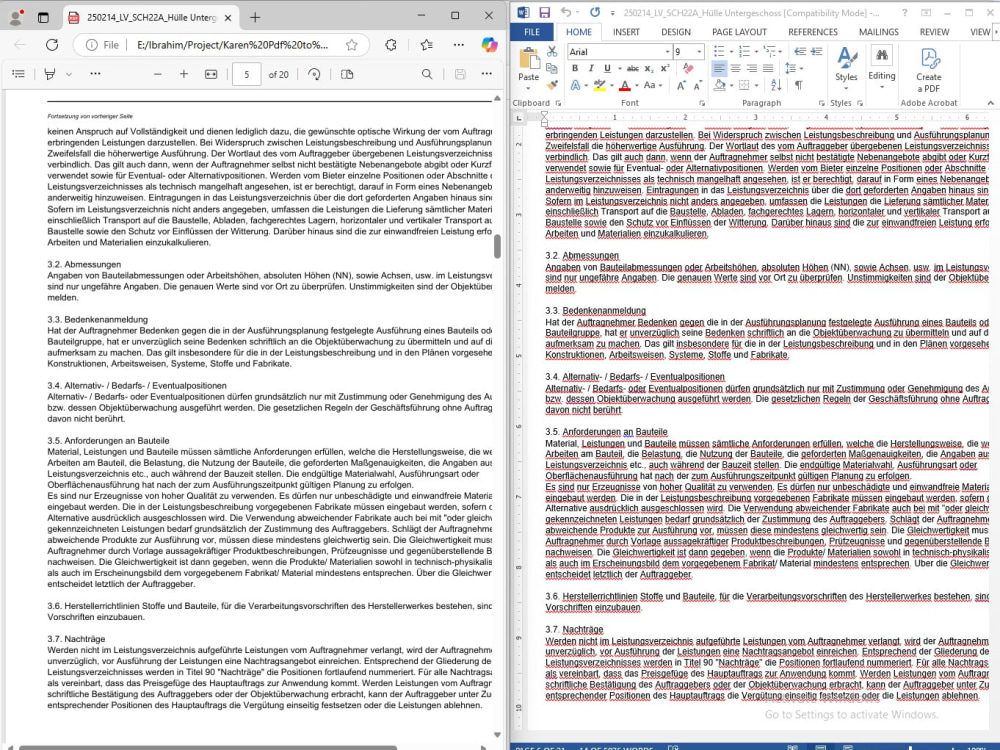1000x750 pixels.
Task: Open the Arial font name dropdown
Action: pyautogui.click(x=667, y=52)
